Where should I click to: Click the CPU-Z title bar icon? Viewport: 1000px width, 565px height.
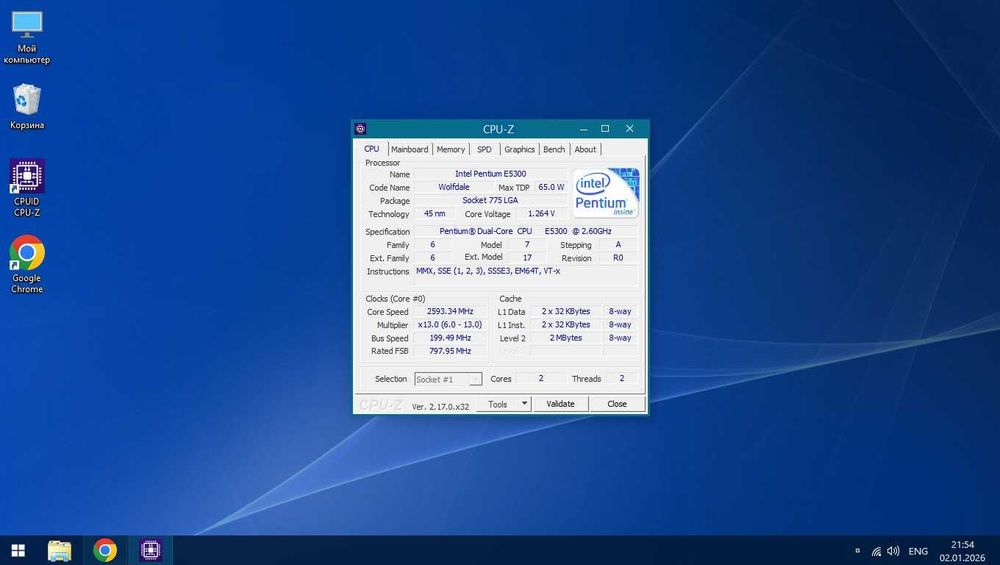tap(360, 129)
